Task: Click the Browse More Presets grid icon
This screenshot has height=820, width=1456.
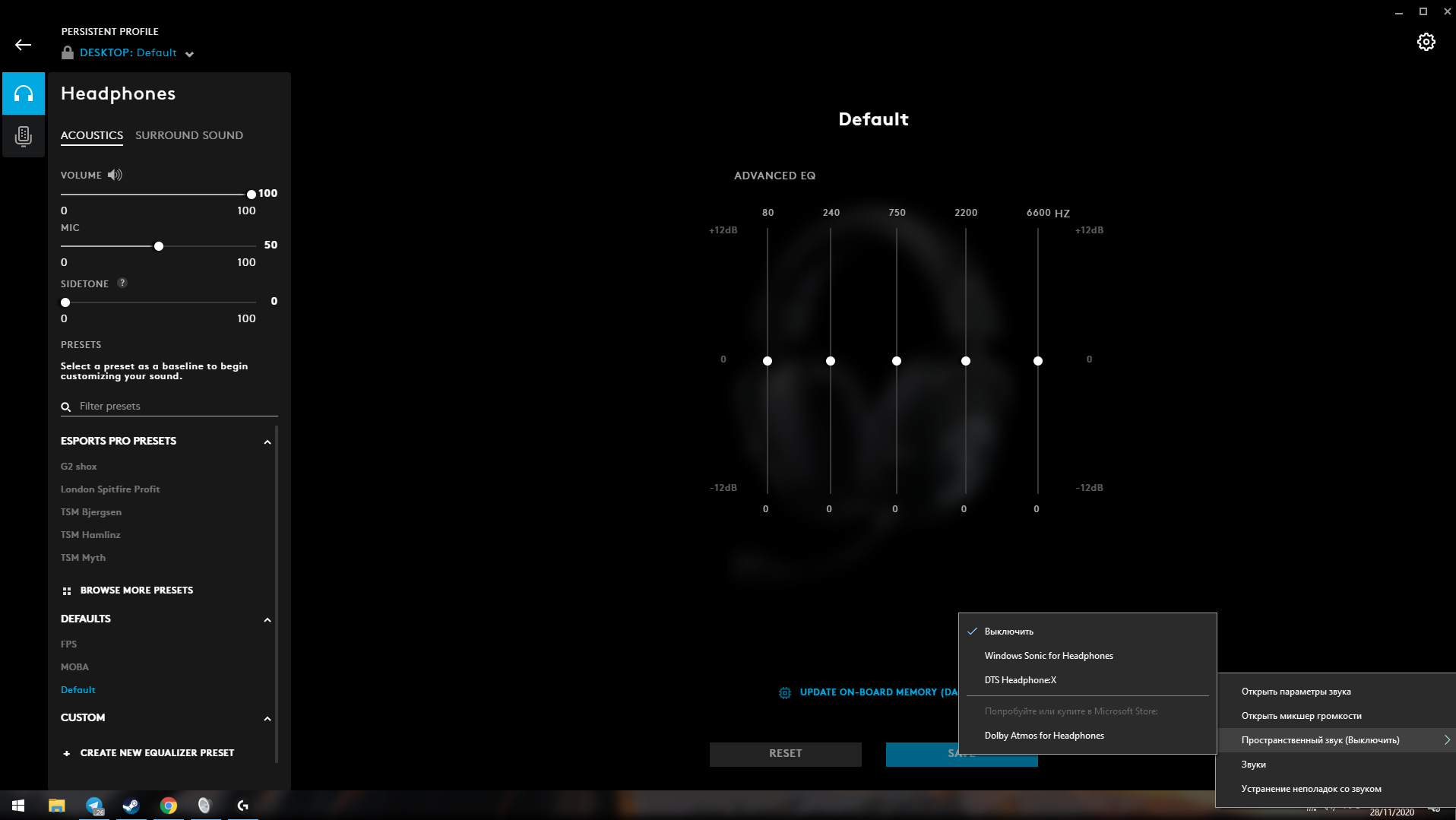Action: [67, 590]
